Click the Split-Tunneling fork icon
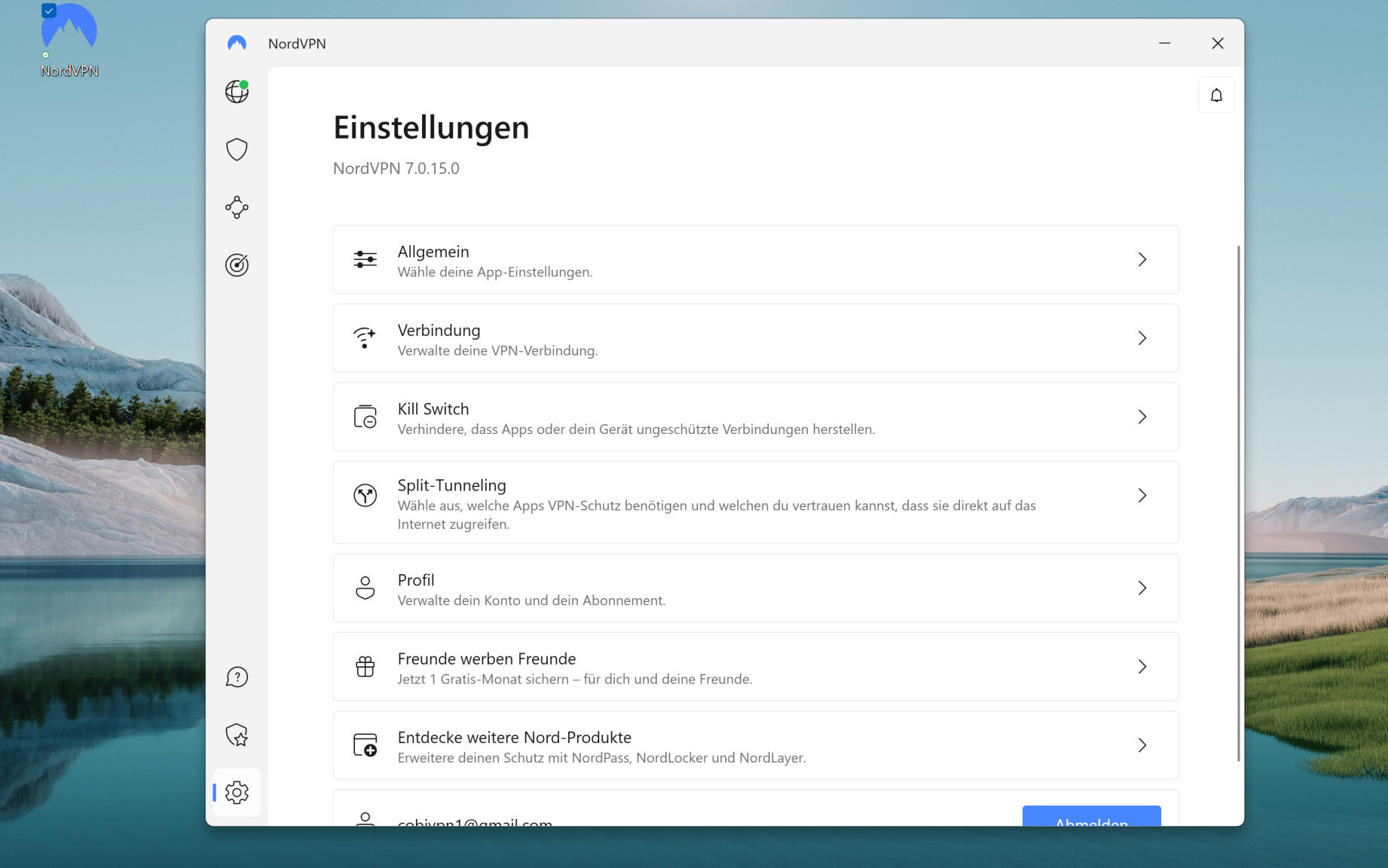 pos(365,495)
